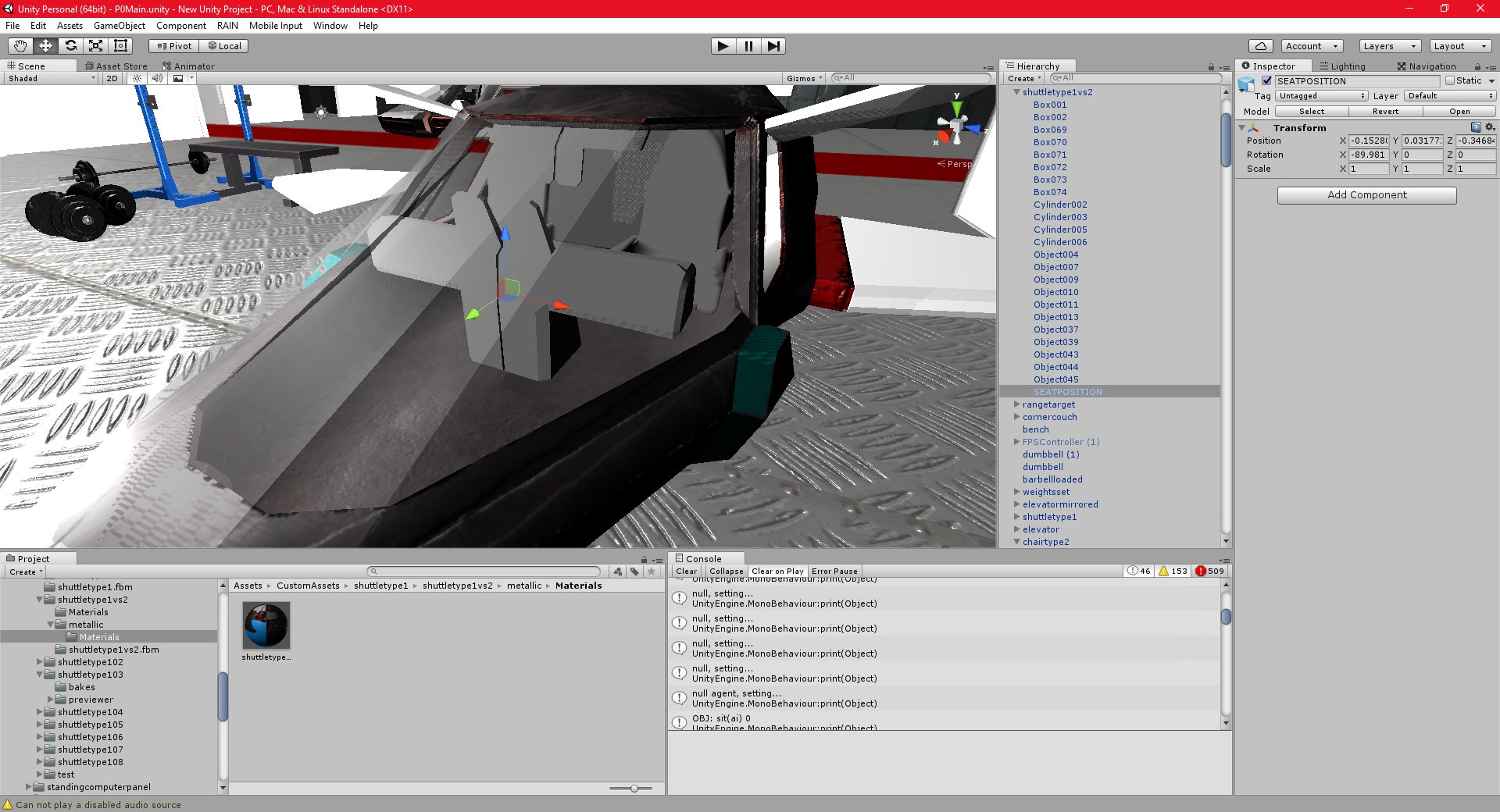Select the Rect Transform tool
The image size is (1500, 812).
(x=120, y=46)
